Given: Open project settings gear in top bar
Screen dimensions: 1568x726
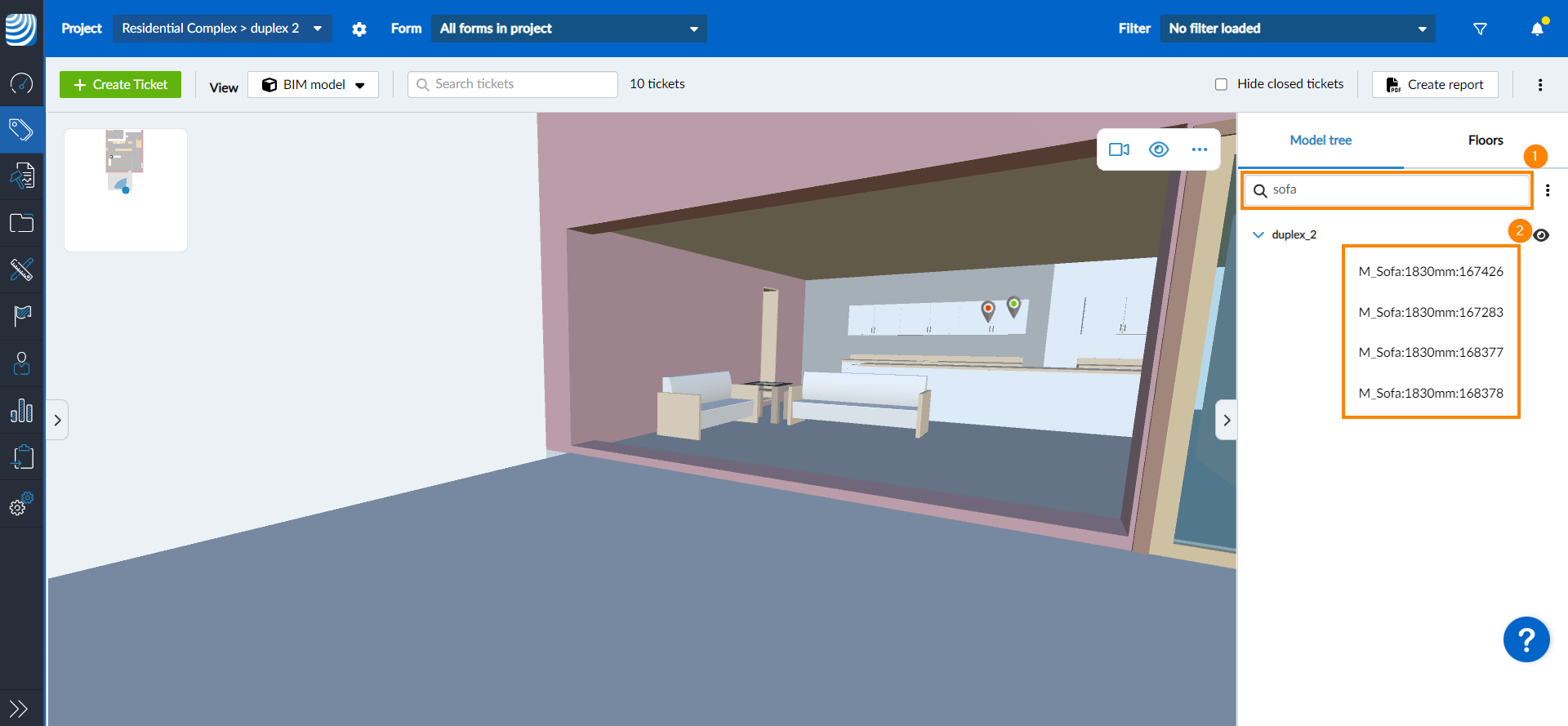Looking at the screenshot, I should click(x=359, y=29).
